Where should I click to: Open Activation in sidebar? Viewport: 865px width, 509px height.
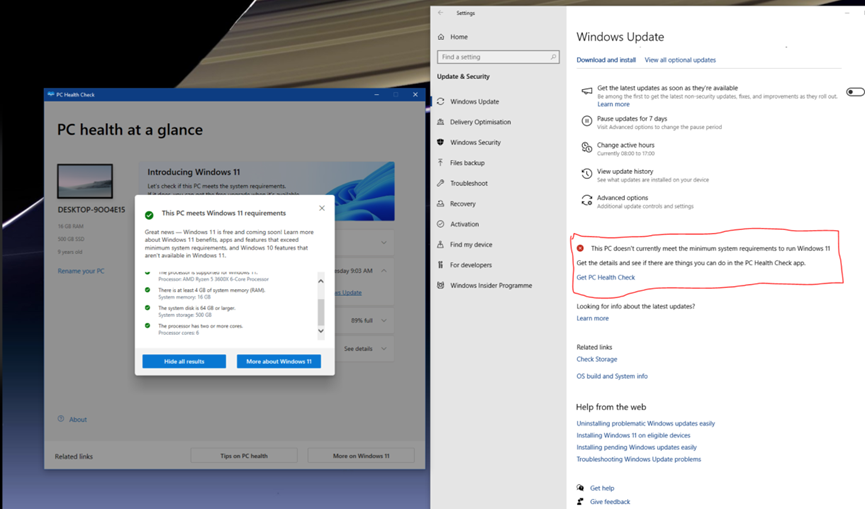pyautogui.click(x=464, y=224)
